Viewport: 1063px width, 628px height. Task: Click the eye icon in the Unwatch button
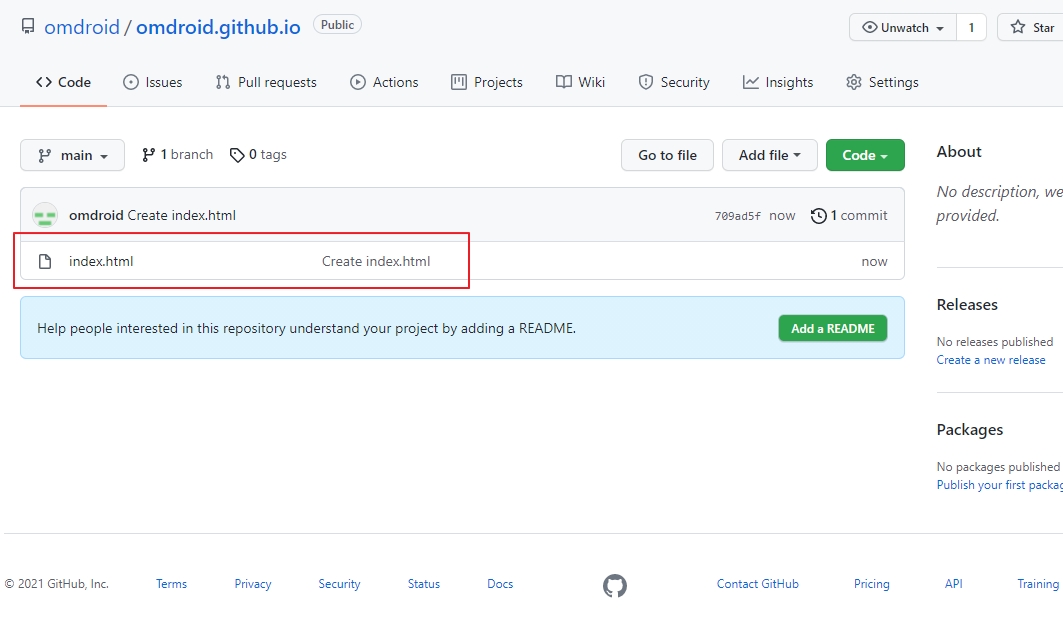[869, 27]
